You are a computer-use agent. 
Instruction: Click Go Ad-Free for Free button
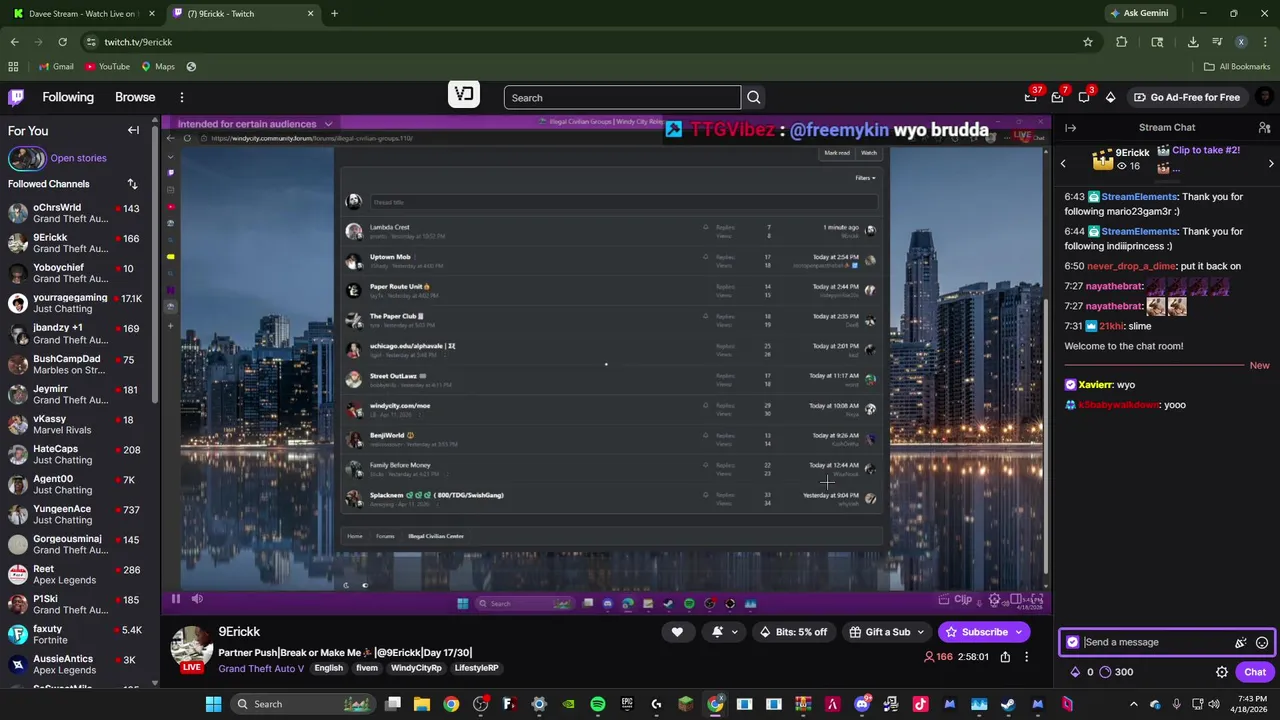[1187, 97]
